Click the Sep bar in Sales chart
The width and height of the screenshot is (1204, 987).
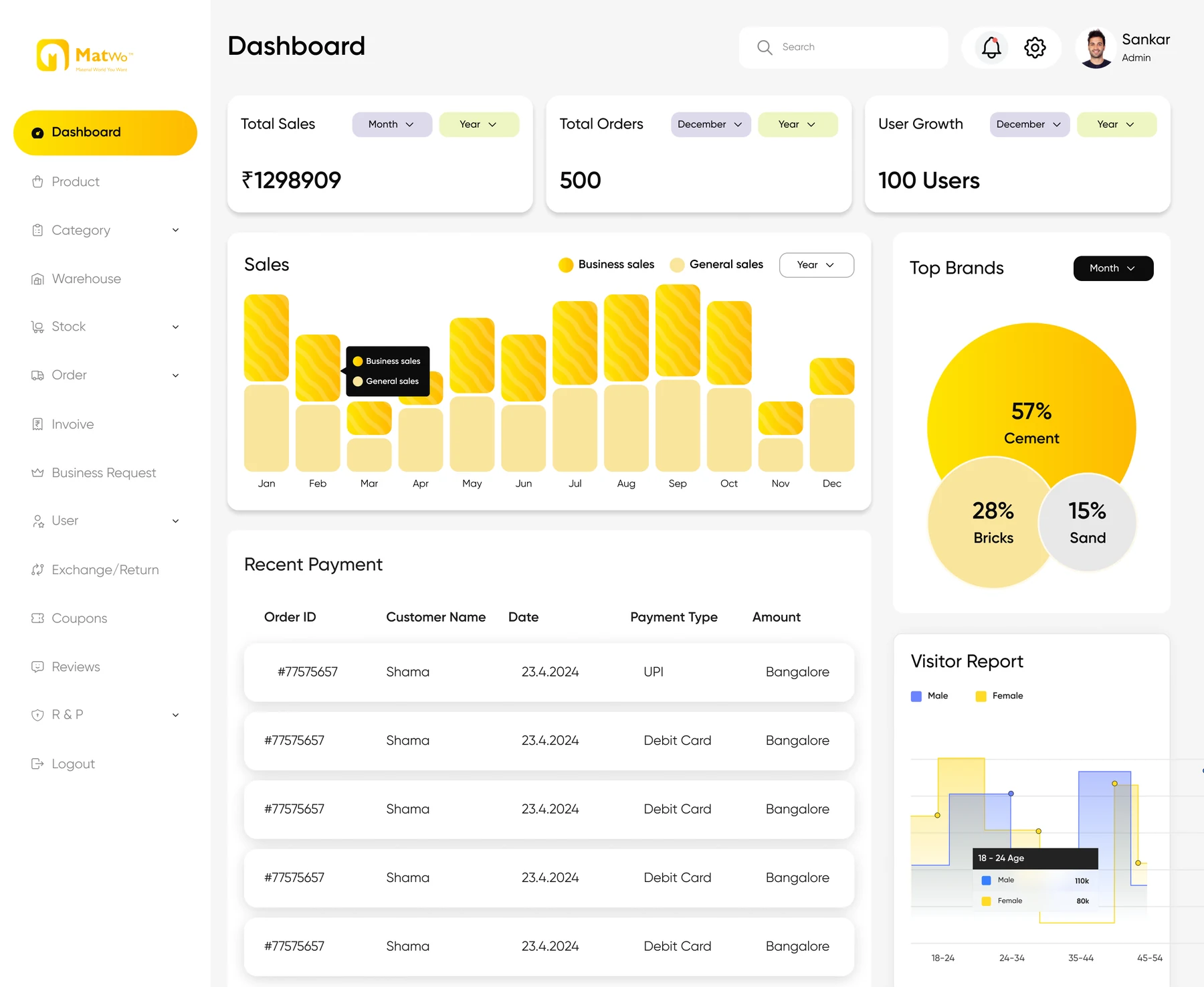coord(678,378)
